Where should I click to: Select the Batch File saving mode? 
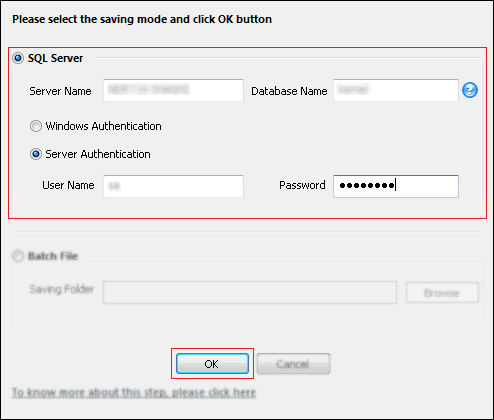tap(18, 256)
